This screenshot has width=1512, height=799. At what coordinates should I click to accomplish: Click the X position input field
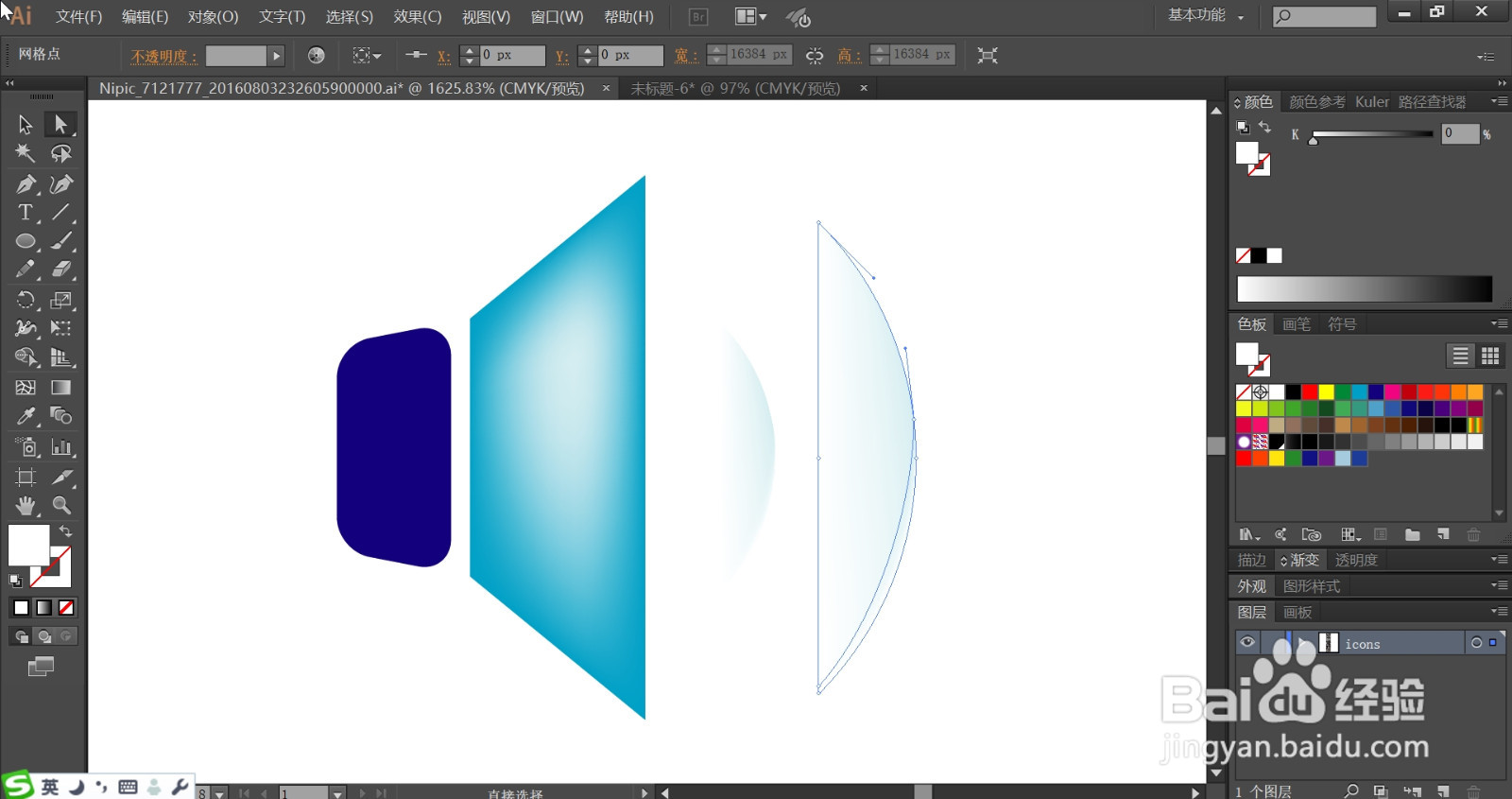click(x=513, y=56)
